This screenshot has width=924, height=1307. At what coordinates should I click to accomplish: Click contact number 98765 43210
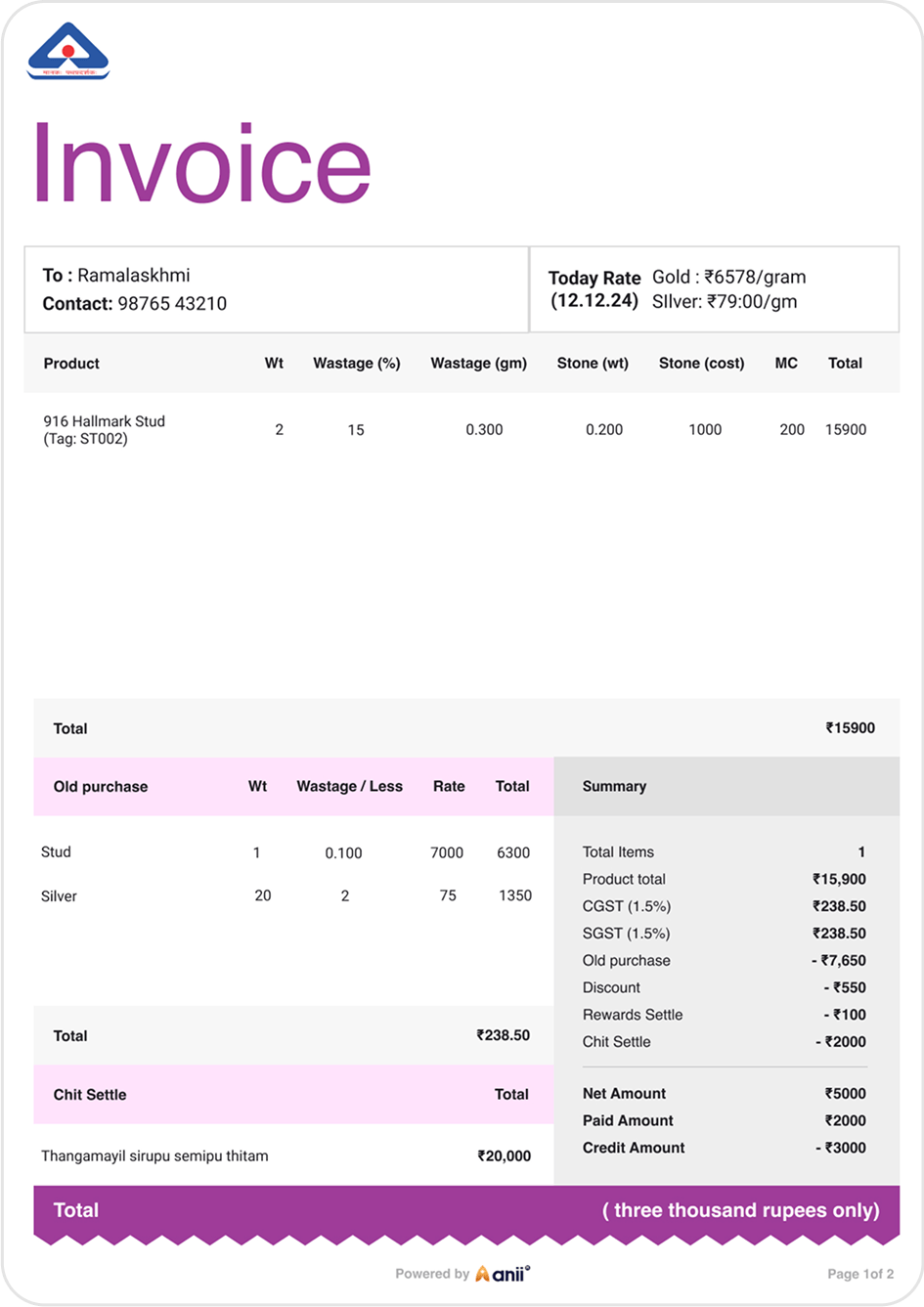click(172, 304)
